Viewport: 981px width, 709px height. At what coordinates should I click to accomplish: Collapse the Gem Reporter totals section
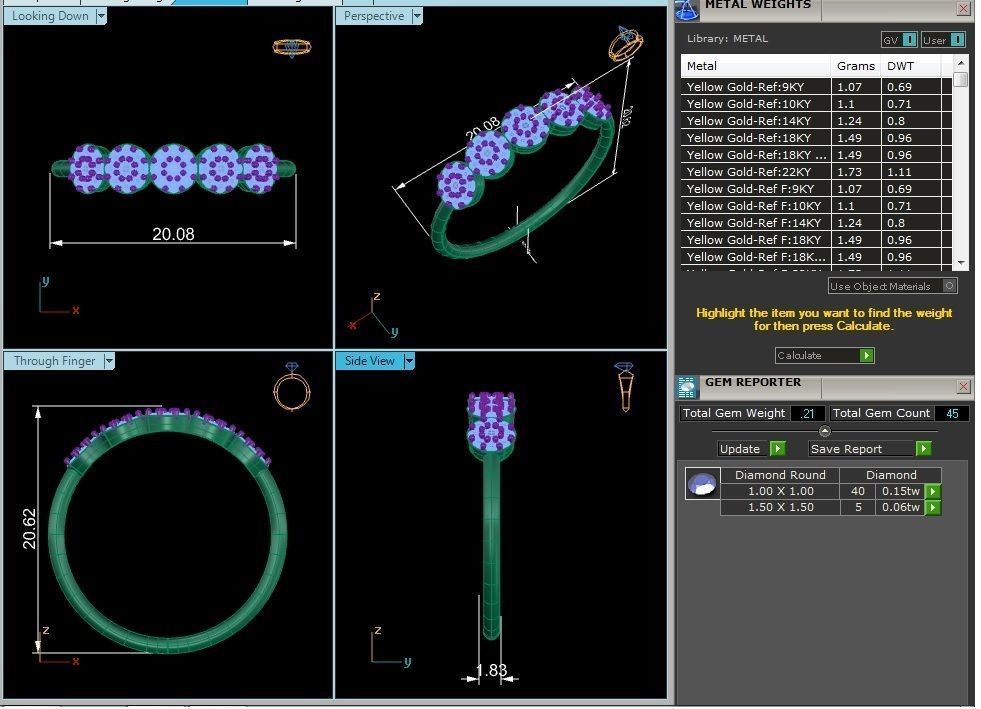pos(824,431)
